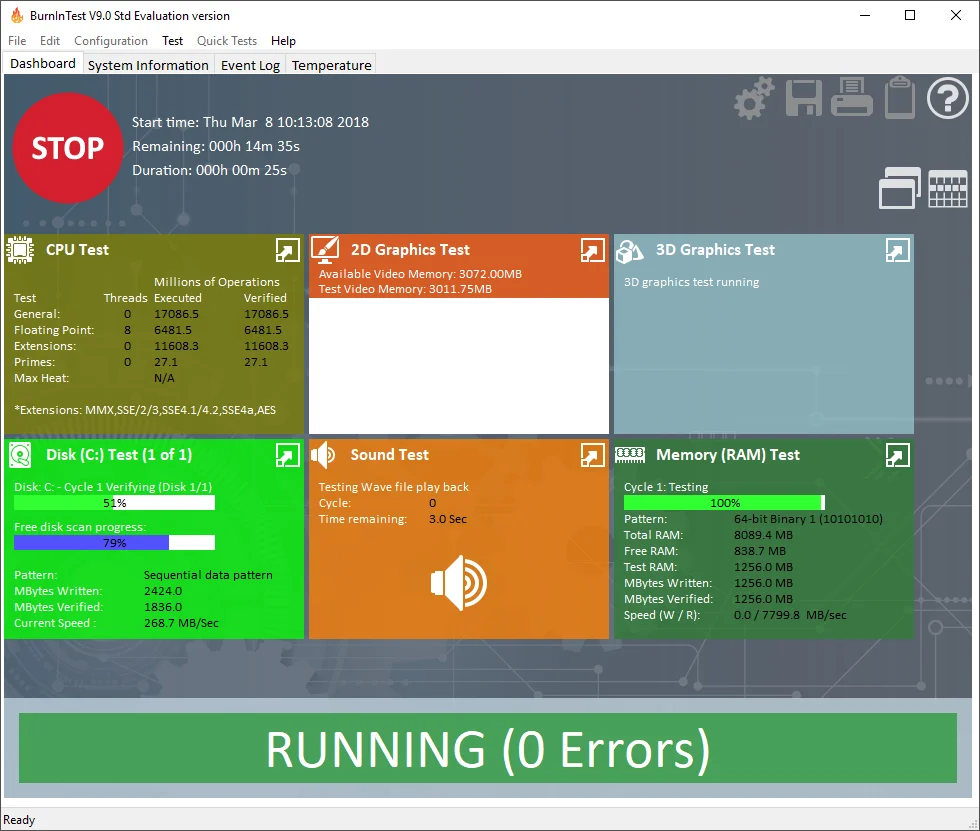The width and height of the screenshot is (980, 831).
Task: Click Available Video Memory: 3072.00MB text
Action: [x=420, y=274]
